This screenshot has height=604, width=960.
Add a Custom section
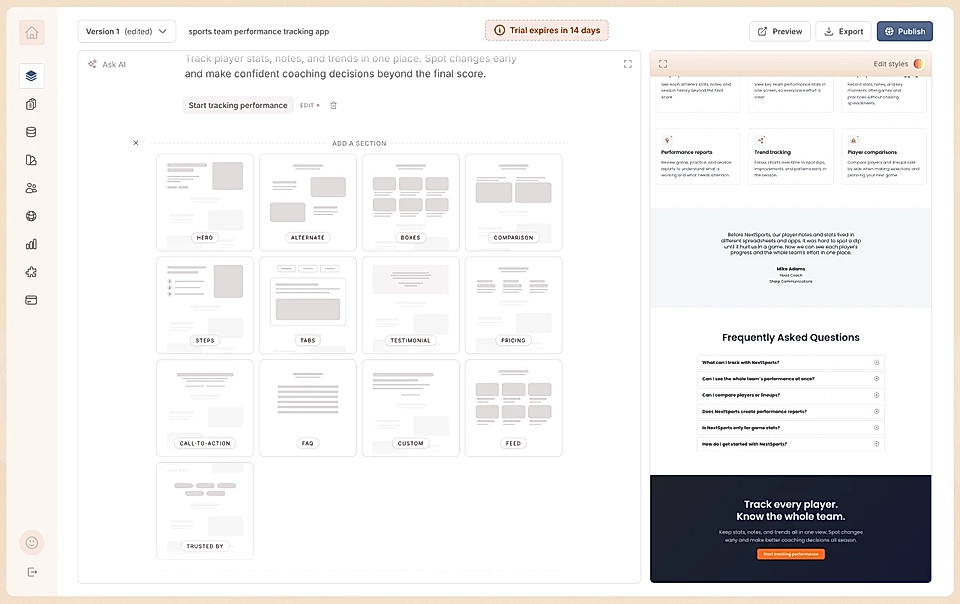(411, 408)
